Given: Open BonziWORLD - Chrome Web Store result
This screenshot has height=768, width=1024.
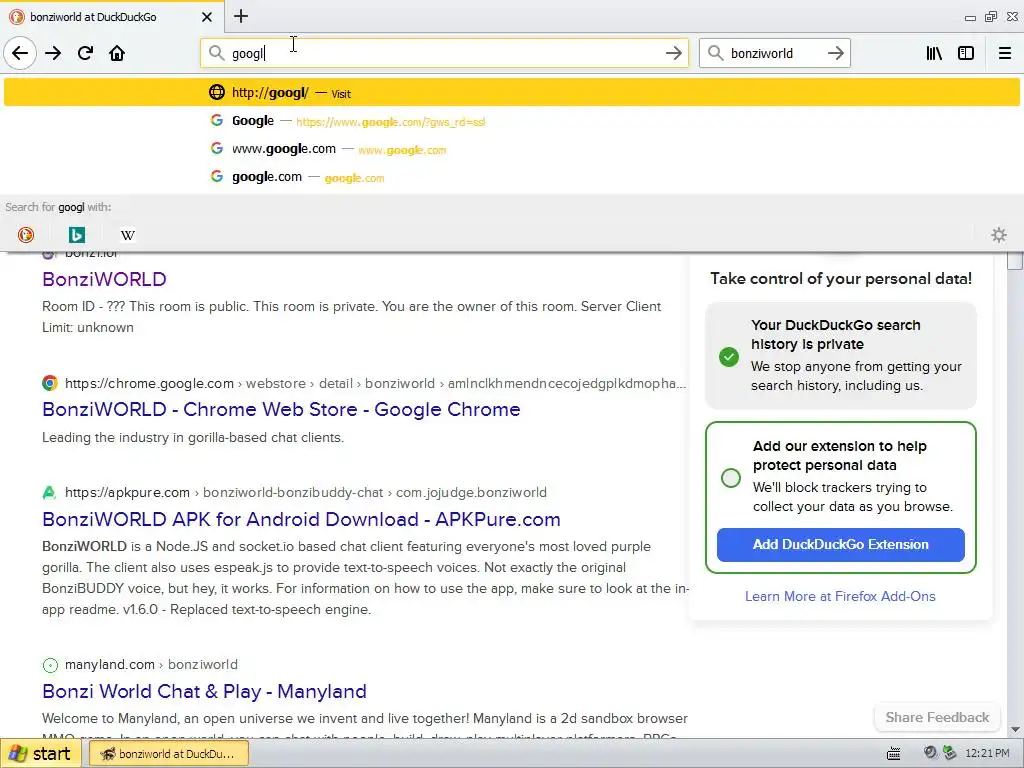Looking at the screenshot, I should pyautogui.click(x=281, y=409).
